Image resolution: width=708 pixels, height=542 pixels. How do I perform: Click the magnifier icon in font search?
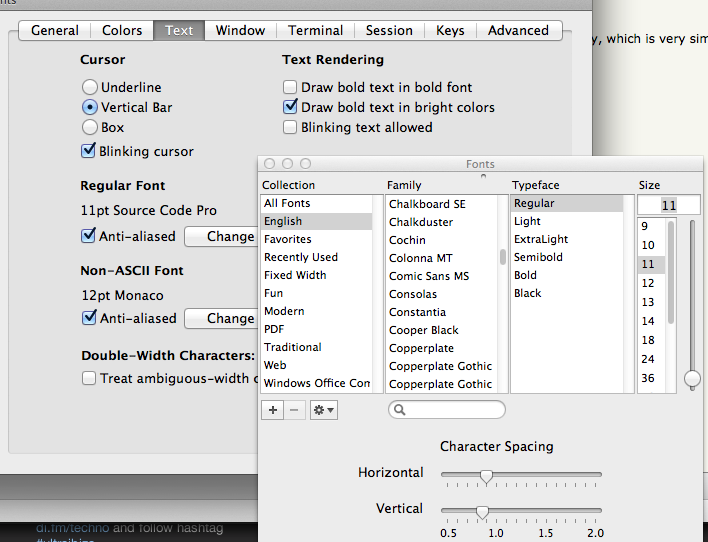(x=399, y=410)
